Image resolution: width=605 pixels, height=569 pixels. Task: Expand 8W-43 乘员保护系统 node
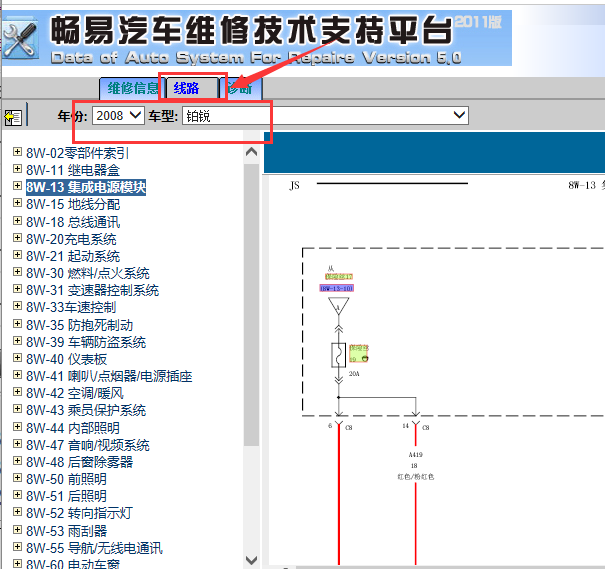pyautogui.click(x=17, y=409)
